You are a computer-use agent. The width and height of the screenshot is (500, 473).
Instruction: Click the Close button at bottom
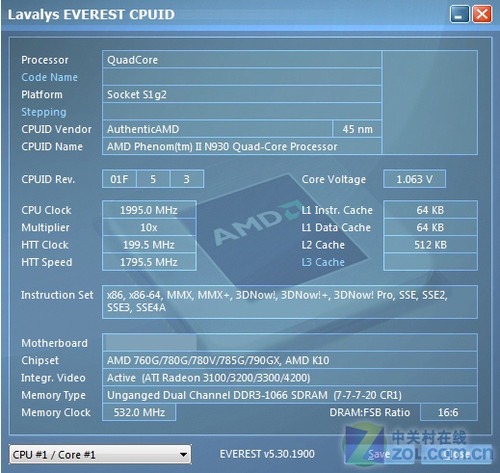tap(456, 454)
